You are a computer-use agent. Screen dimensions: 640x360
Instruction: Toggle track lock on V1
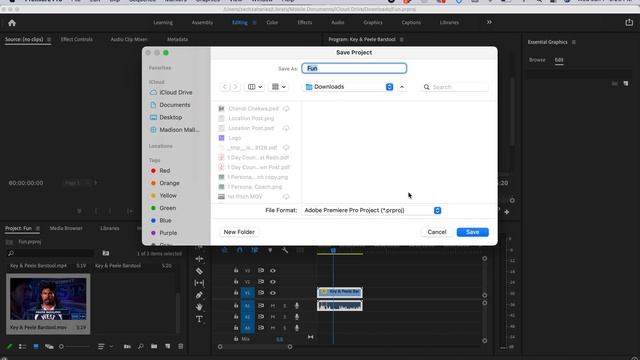coord(236,293)
